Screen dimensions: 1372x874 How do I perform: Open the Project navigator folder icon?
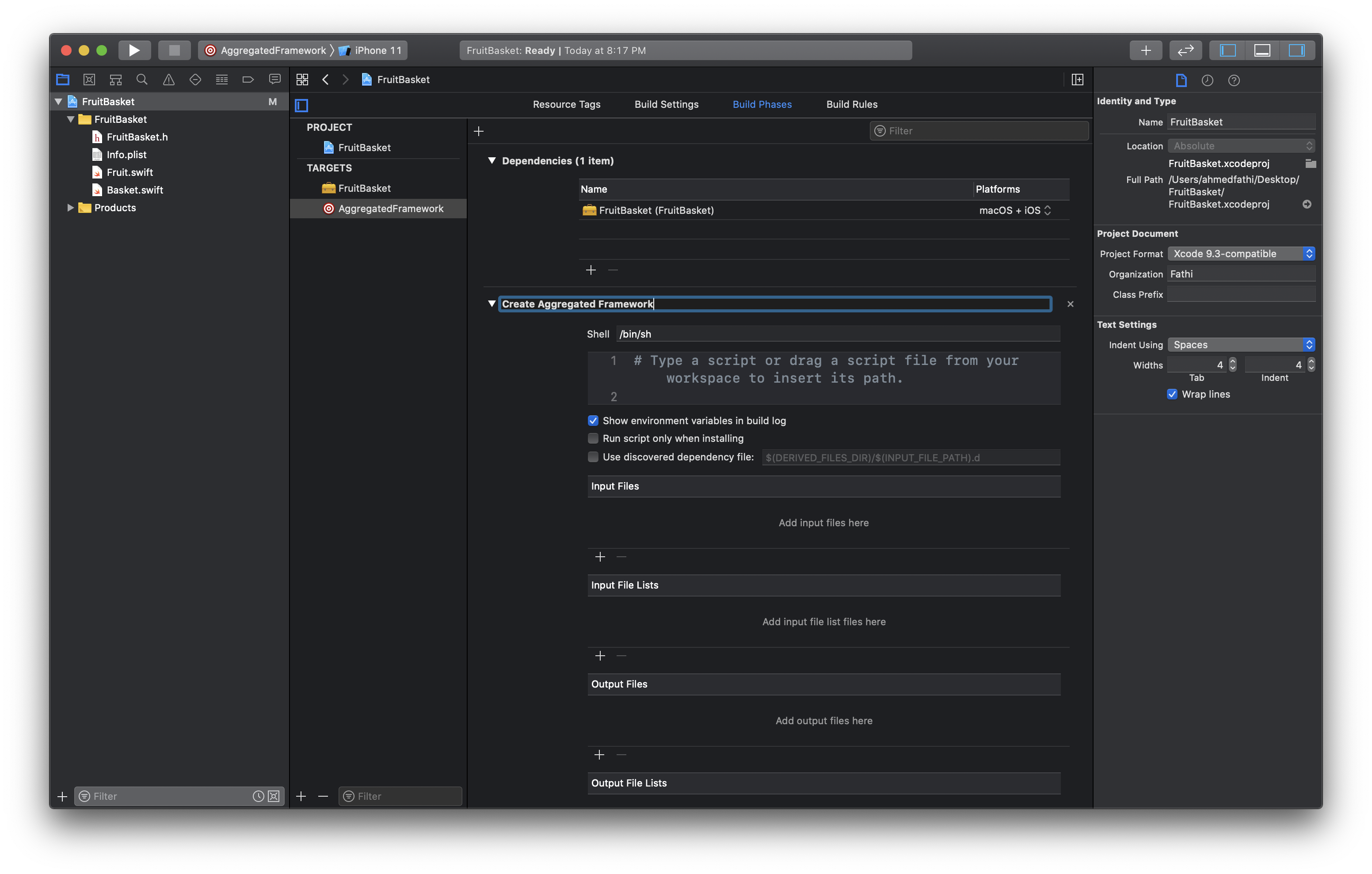[x=63, y=79]
